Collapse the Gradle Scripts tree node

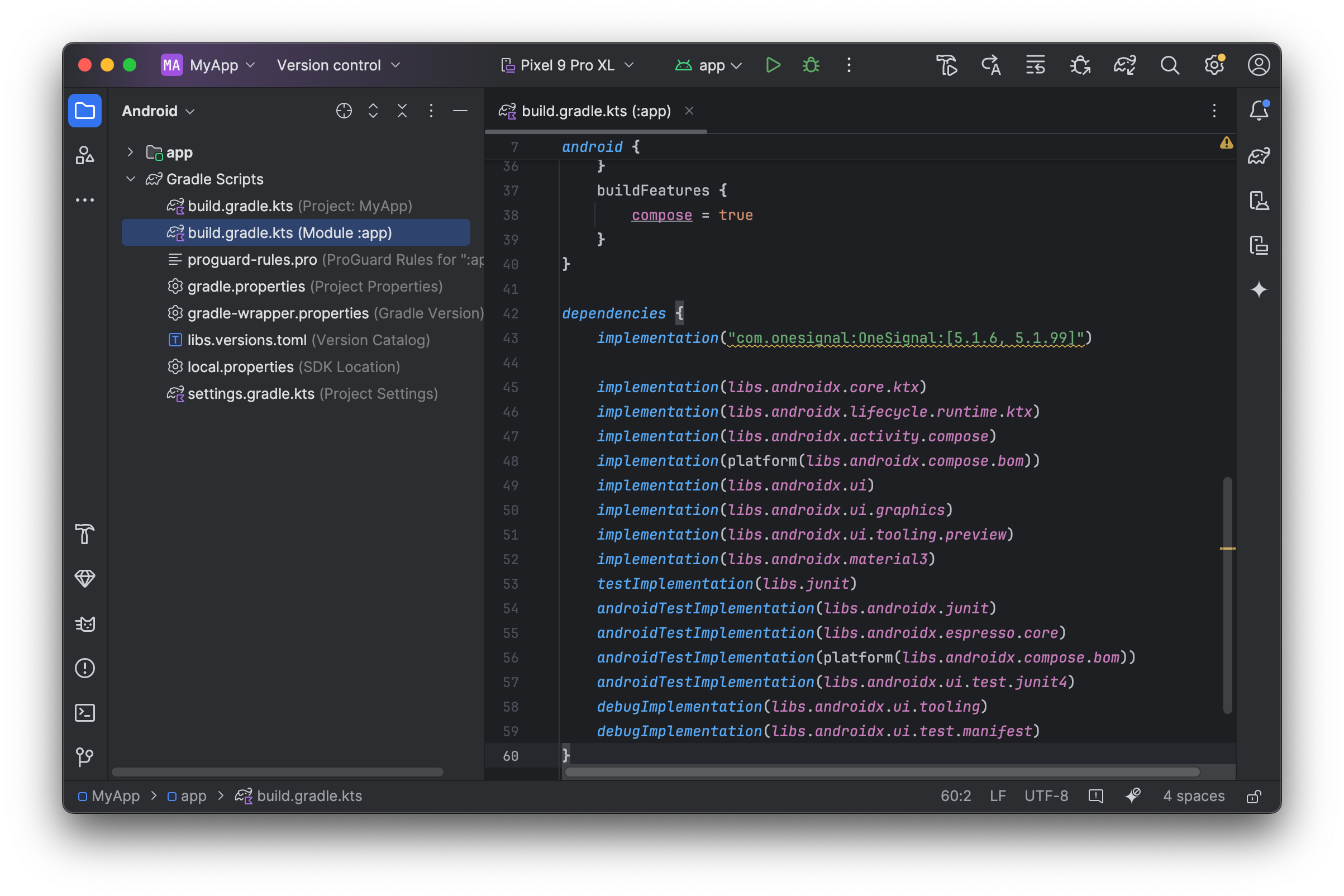[x=130, y=179]
